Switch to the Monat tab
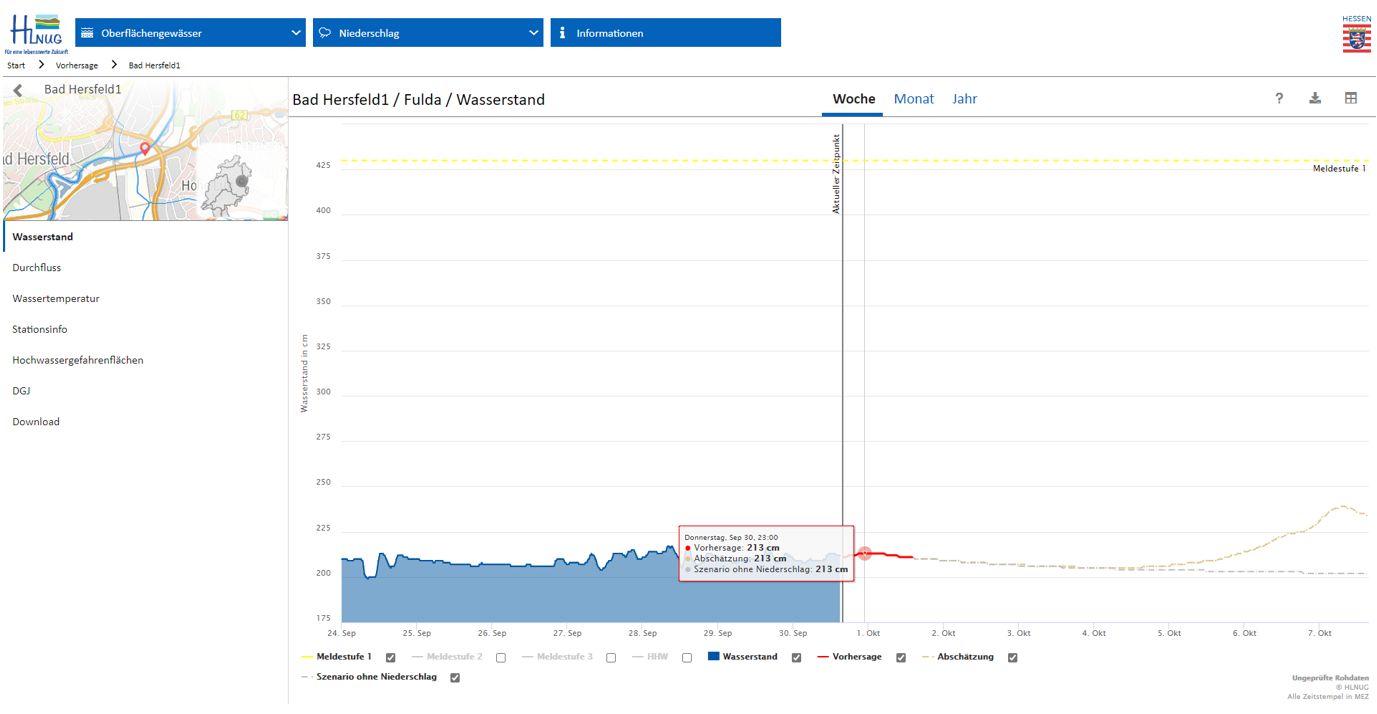1377x714 pixels. point(913,99)
